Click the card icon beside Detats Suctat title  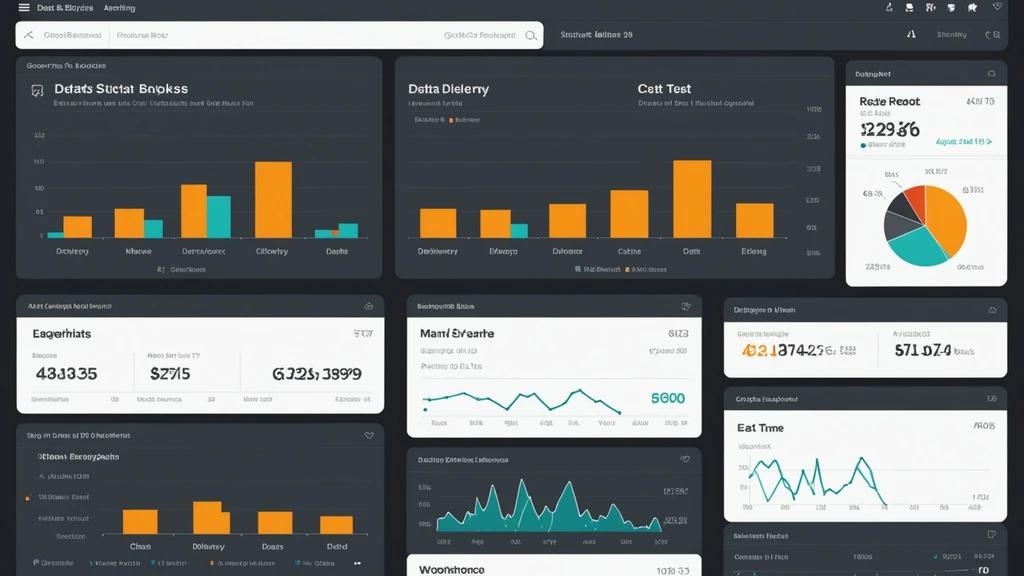coord(37,91)
